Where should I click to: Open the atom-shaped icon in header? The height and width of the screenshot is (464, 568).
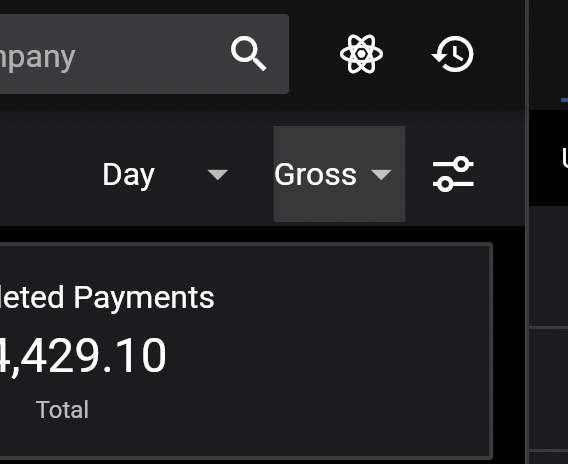coord(361,54)
